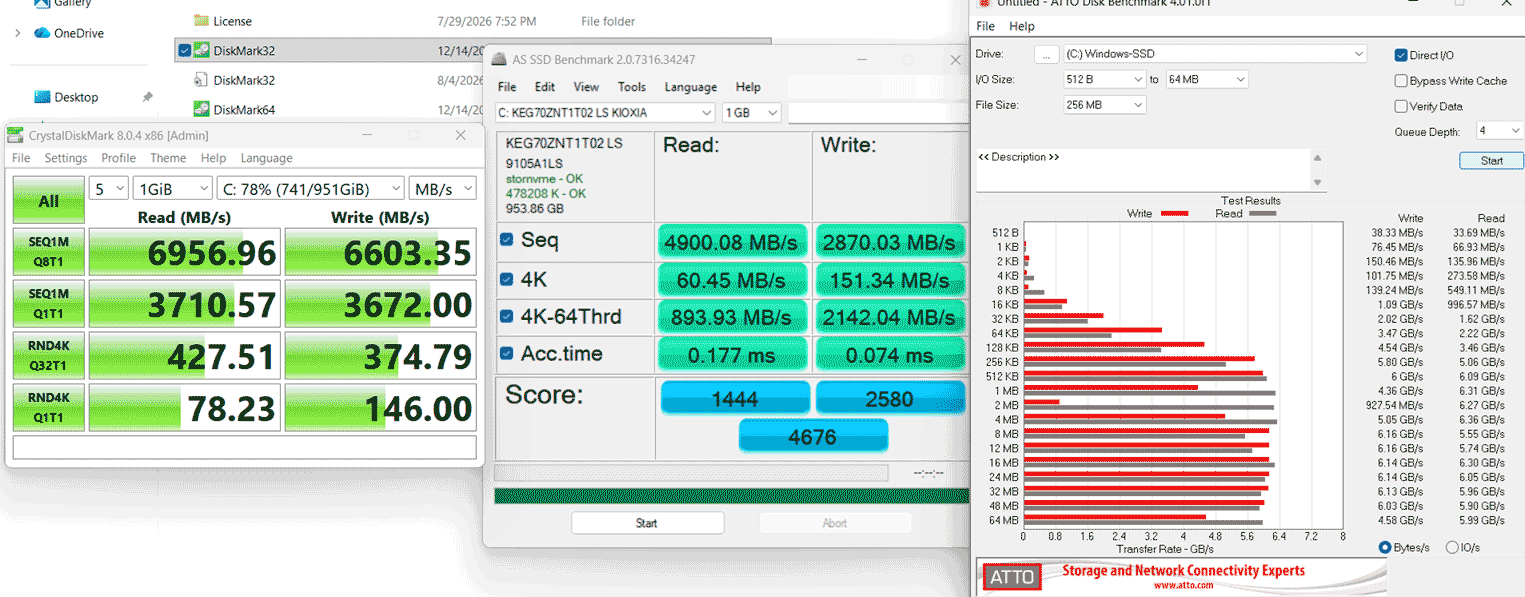1525x597 pixels.
Task: Click the License folder icon
Action: [201, 21]
